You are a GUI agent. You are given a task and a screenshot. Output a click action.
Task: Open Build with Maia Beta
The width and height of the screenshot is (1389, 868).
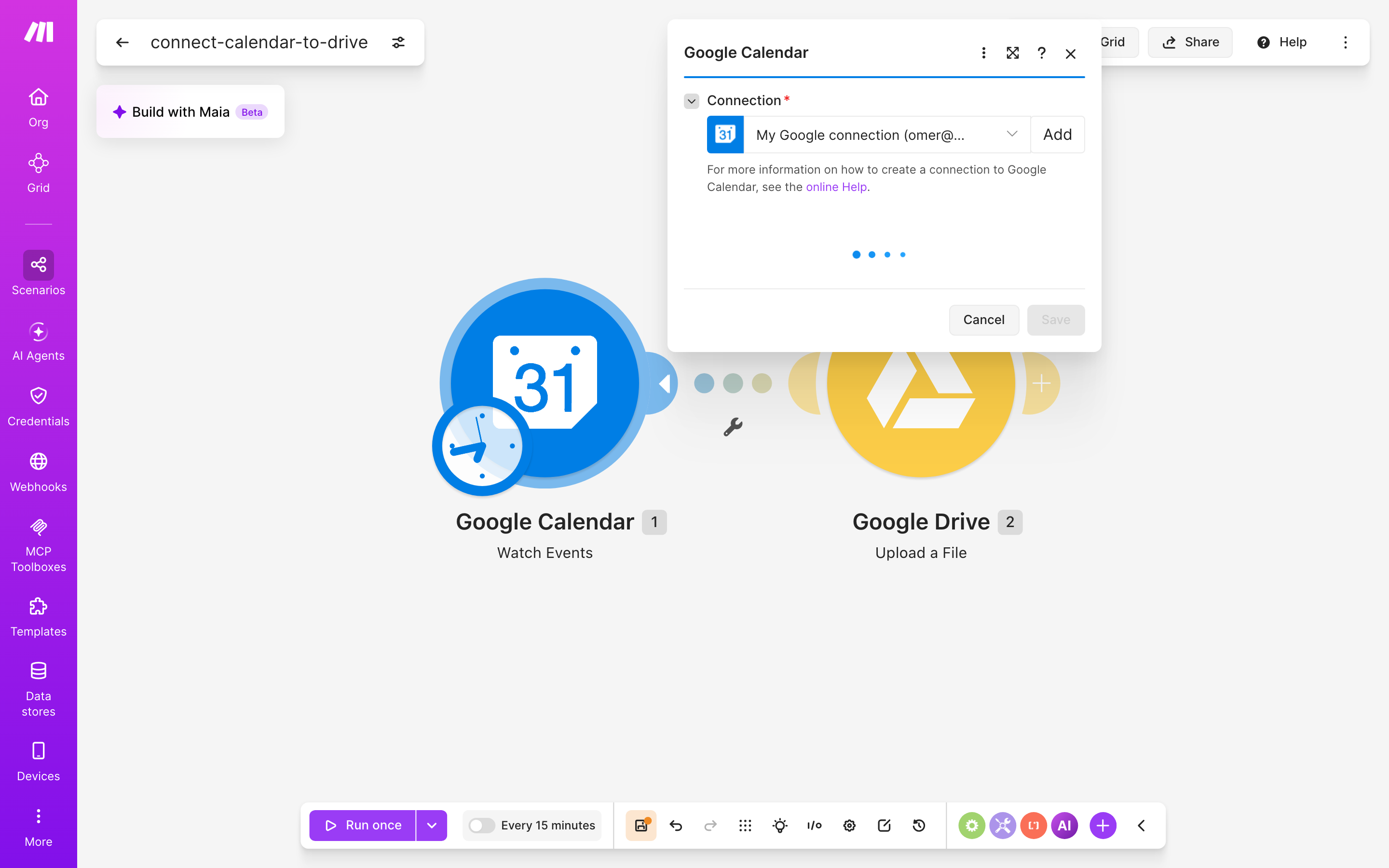point(191,111)
